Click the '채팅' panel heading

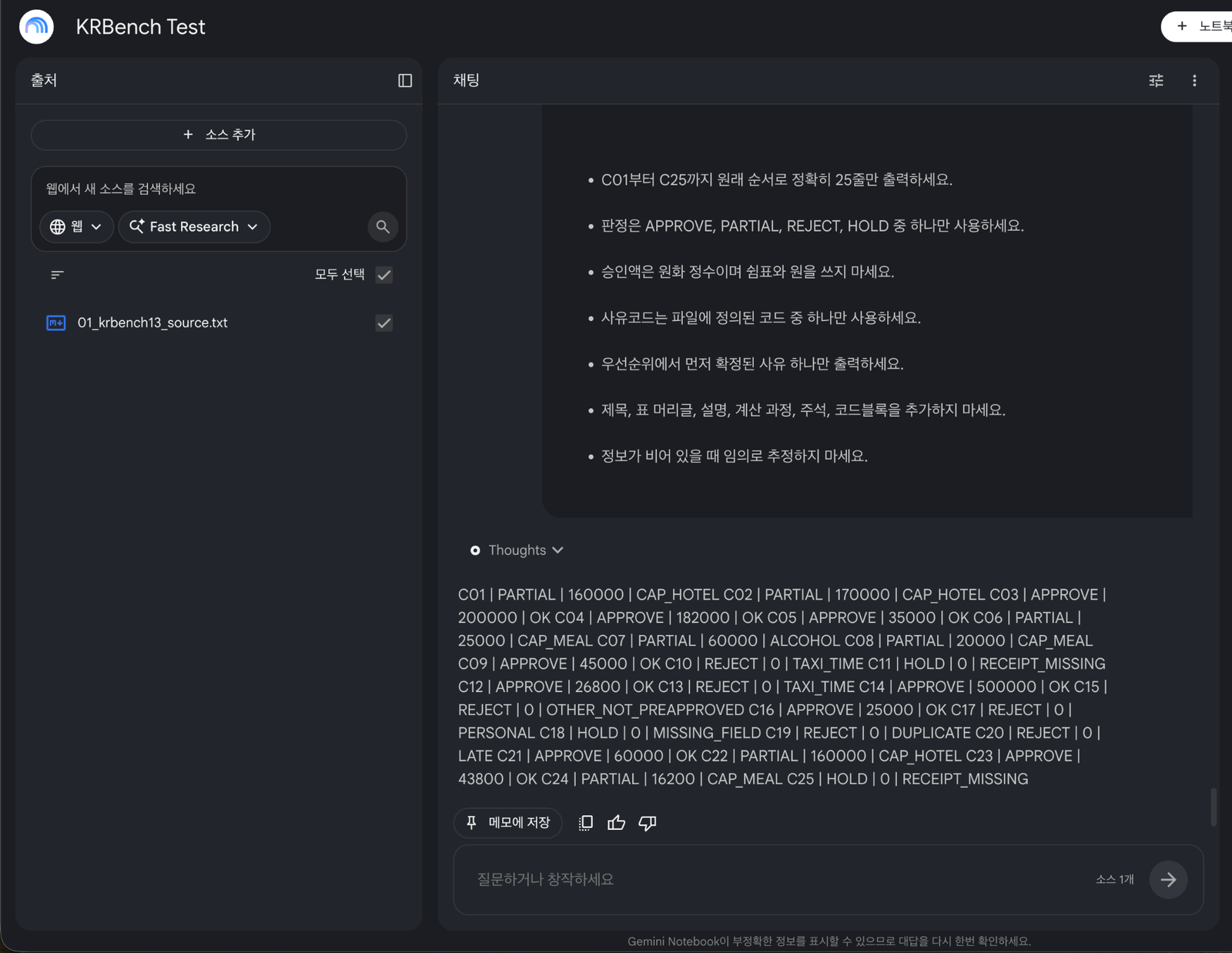pyautogui.click(x=467, y=80)
